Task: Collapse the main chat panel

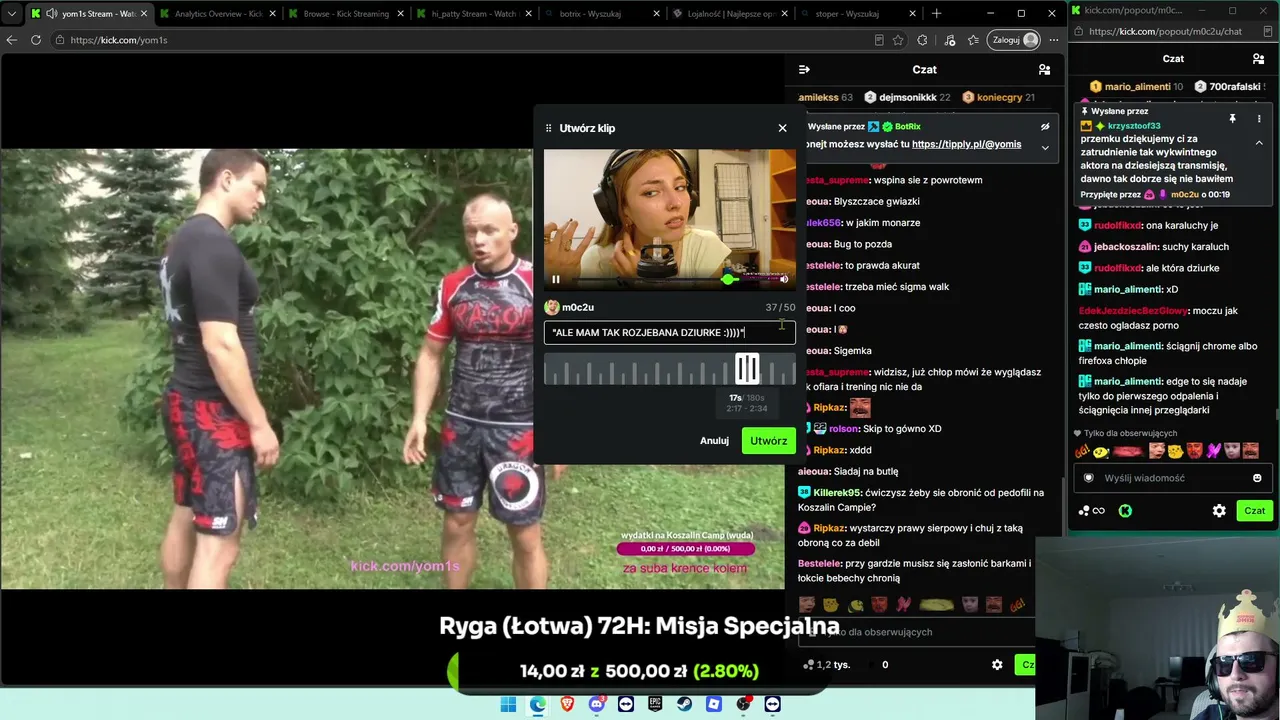Action: [804, 70]
